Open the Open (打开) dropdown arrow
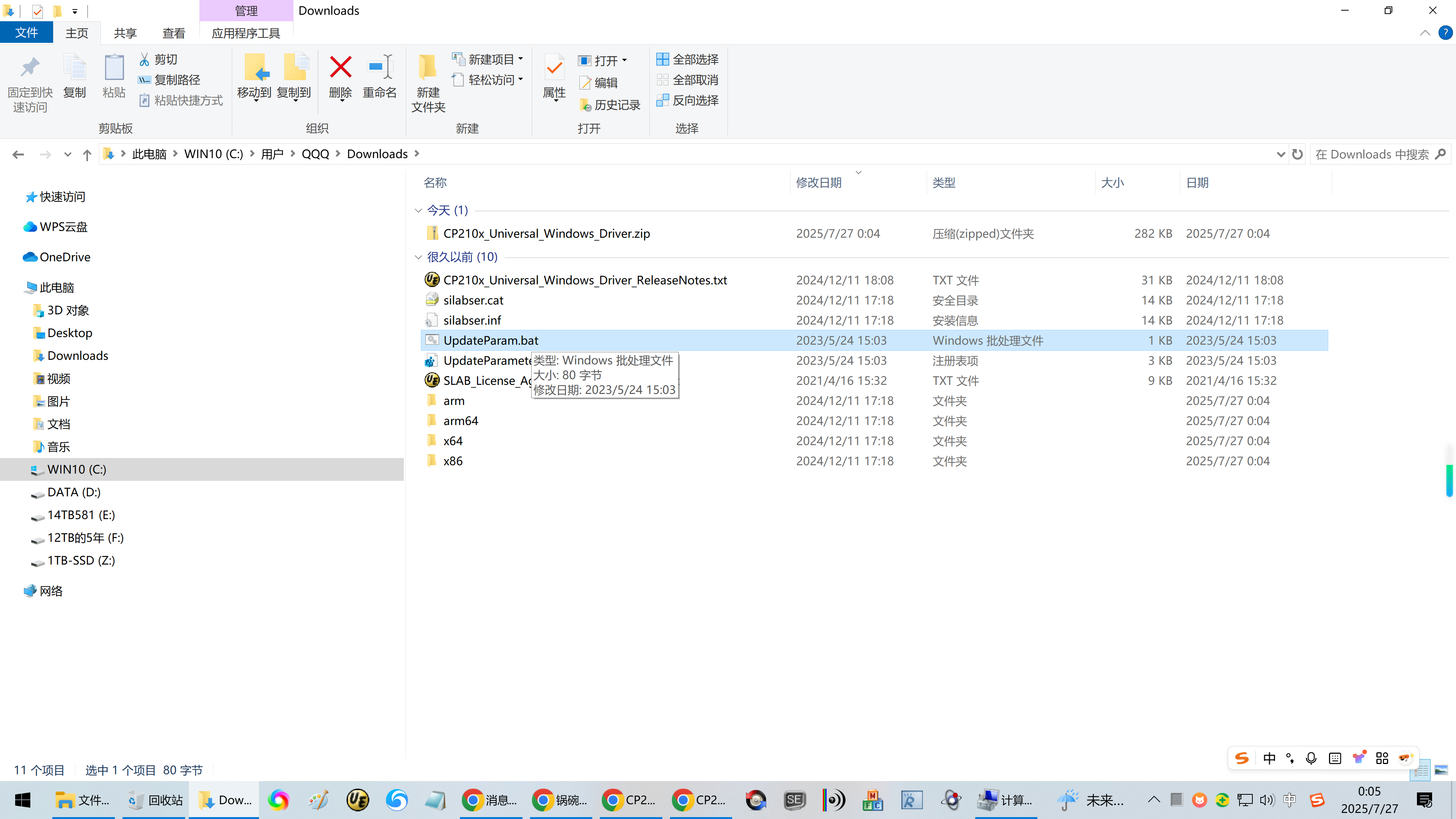The height and width of the screenshot is (819, 1456). pyautogui.click(x=624, y=61)
